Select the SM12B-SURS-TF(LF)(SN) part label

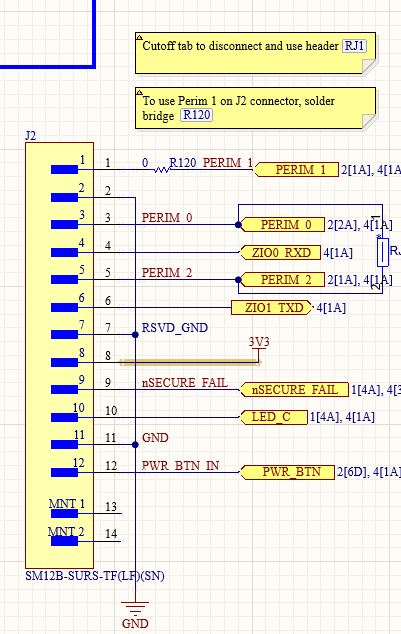95,576
